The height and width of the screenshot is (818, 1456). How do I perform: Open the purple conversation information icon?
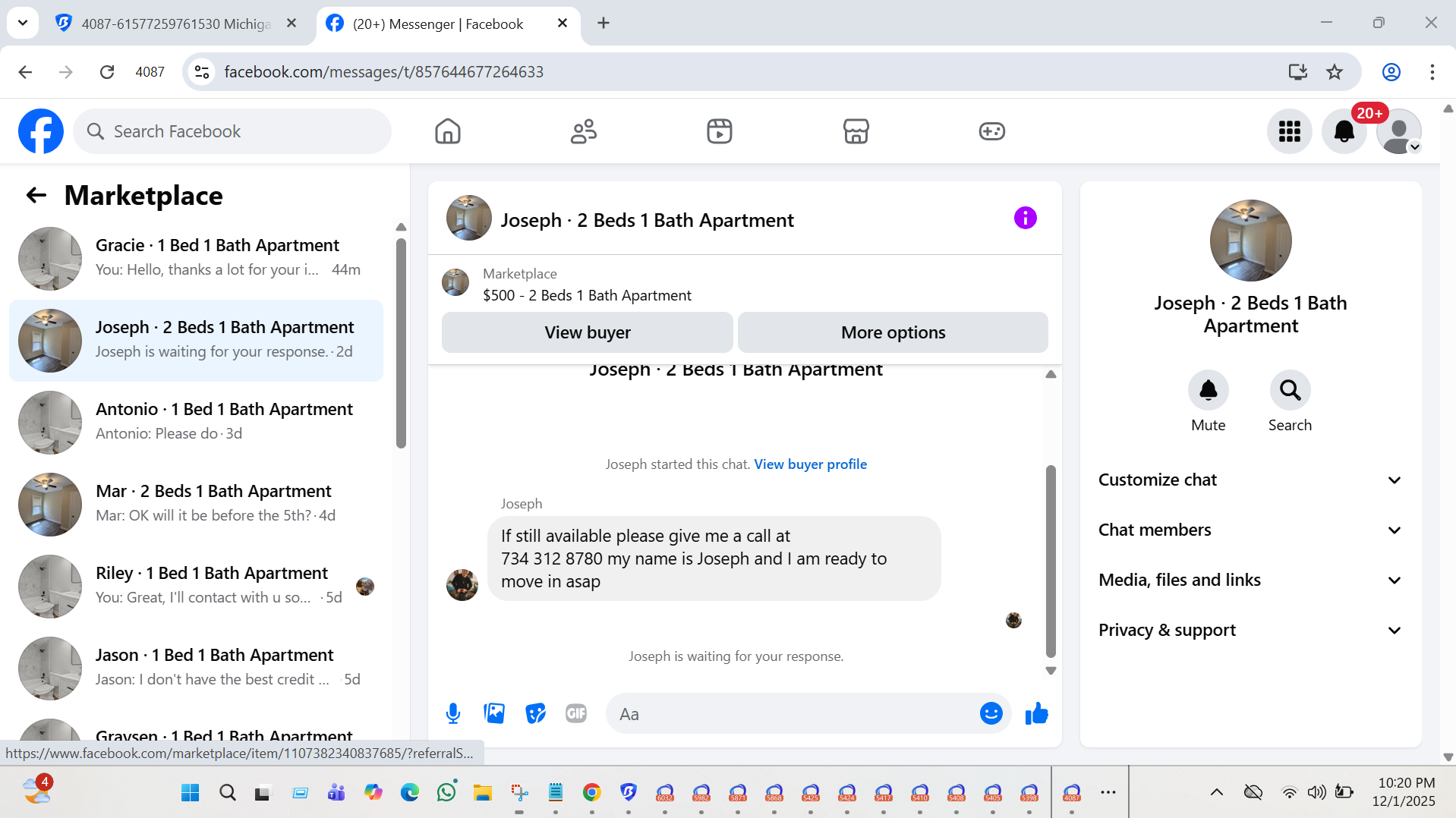coord(1025,219)
